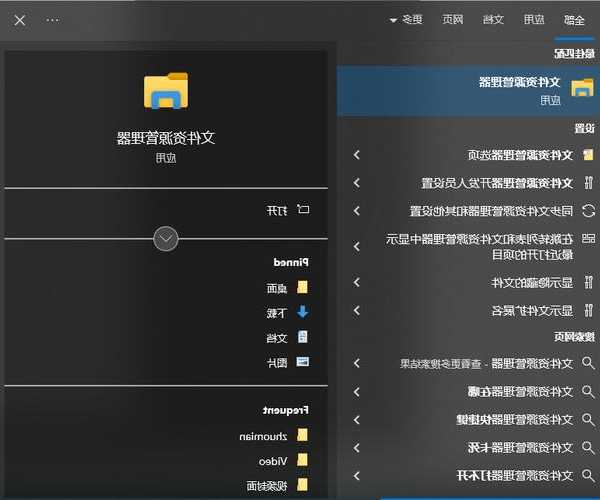The image size is (600, 500).
Task: Click search icon of 文件资源管理器卡死
Action: click(x=588, y=447)
